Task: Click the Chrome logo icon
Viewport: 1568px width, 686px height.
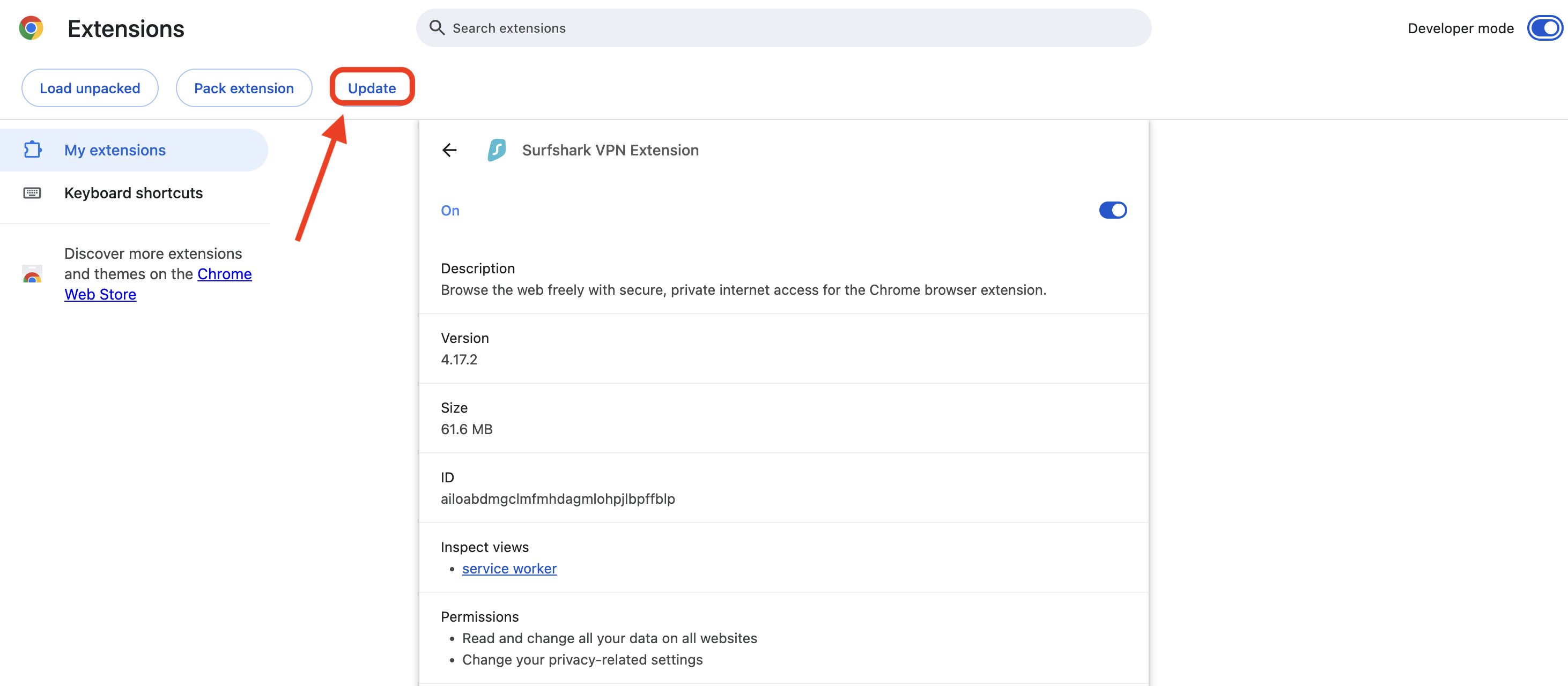Action: (31, 28)
